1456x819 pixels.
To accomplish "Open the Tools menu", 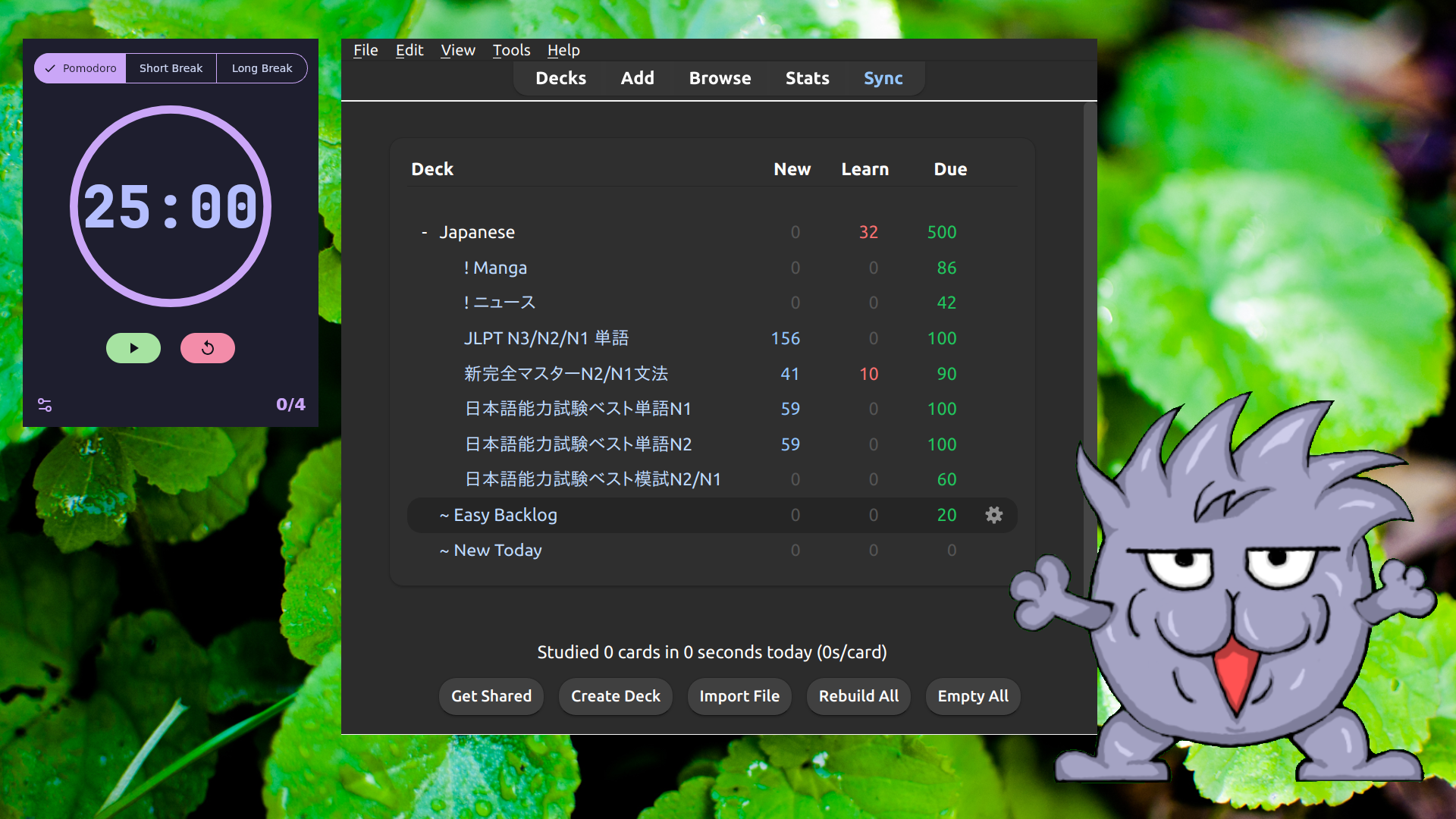I will point(511,50).
